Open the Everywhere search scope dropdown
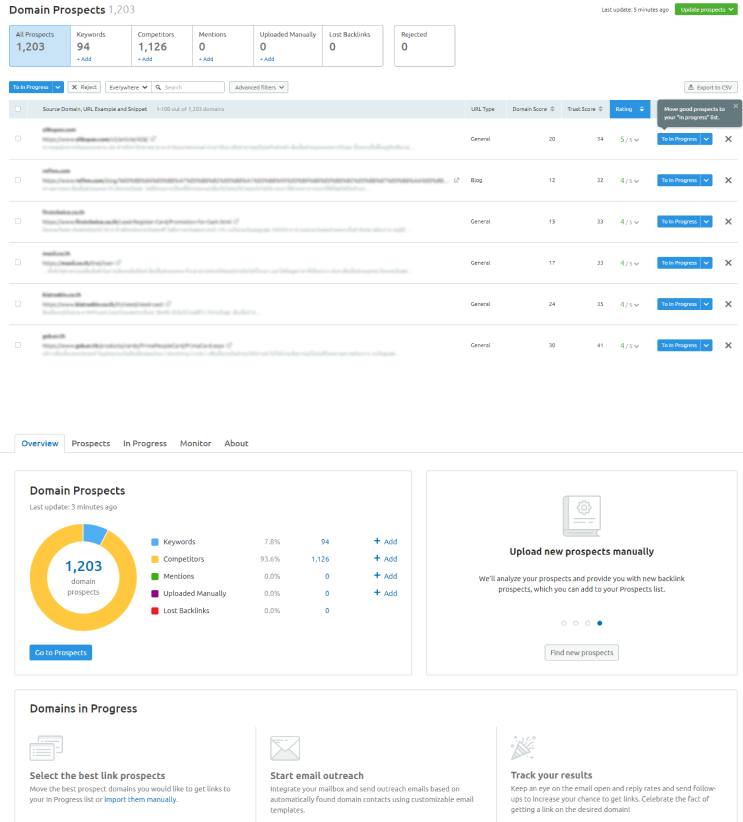 click(129, 88)
